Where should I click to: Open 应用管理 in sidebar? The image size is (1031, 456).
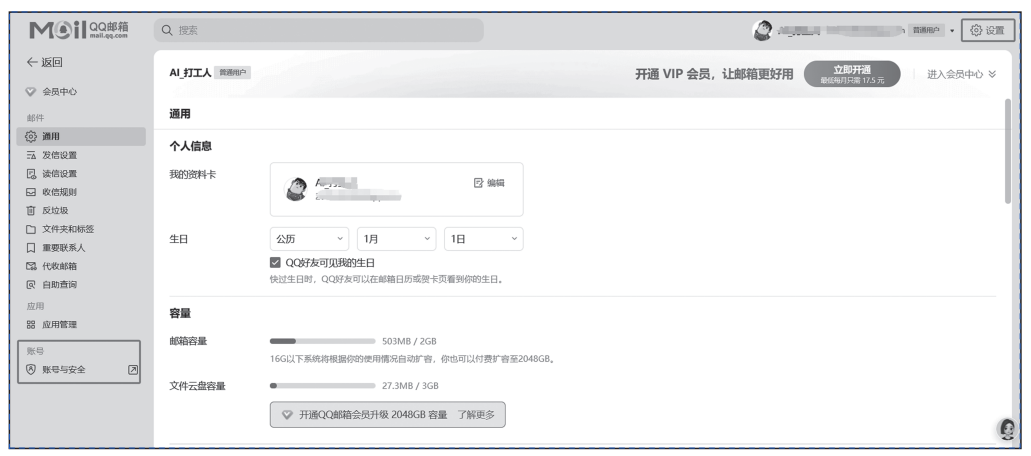59,325
